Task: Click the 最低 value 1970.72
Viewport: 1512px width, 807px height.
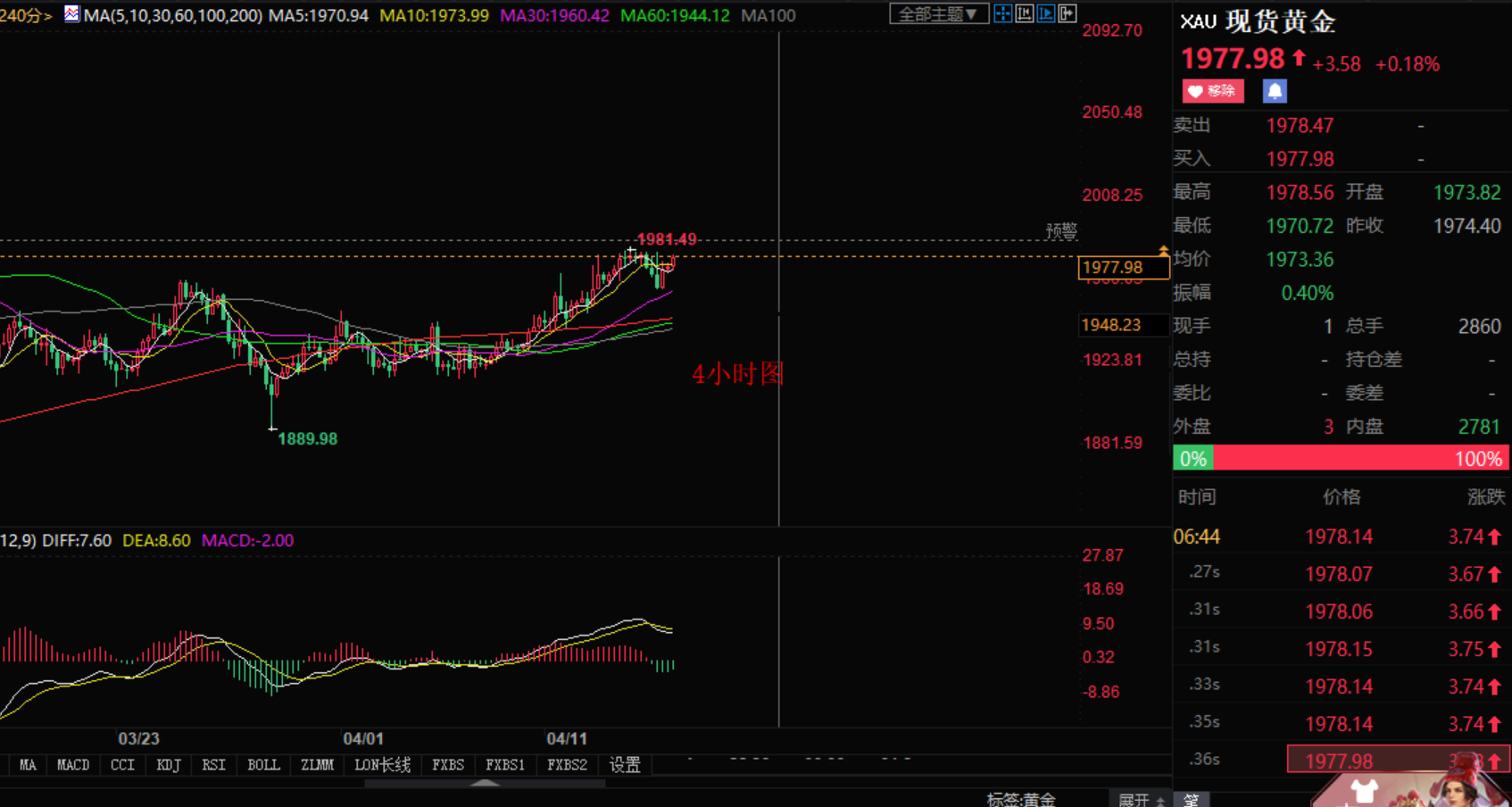Action: point(1300,226)
